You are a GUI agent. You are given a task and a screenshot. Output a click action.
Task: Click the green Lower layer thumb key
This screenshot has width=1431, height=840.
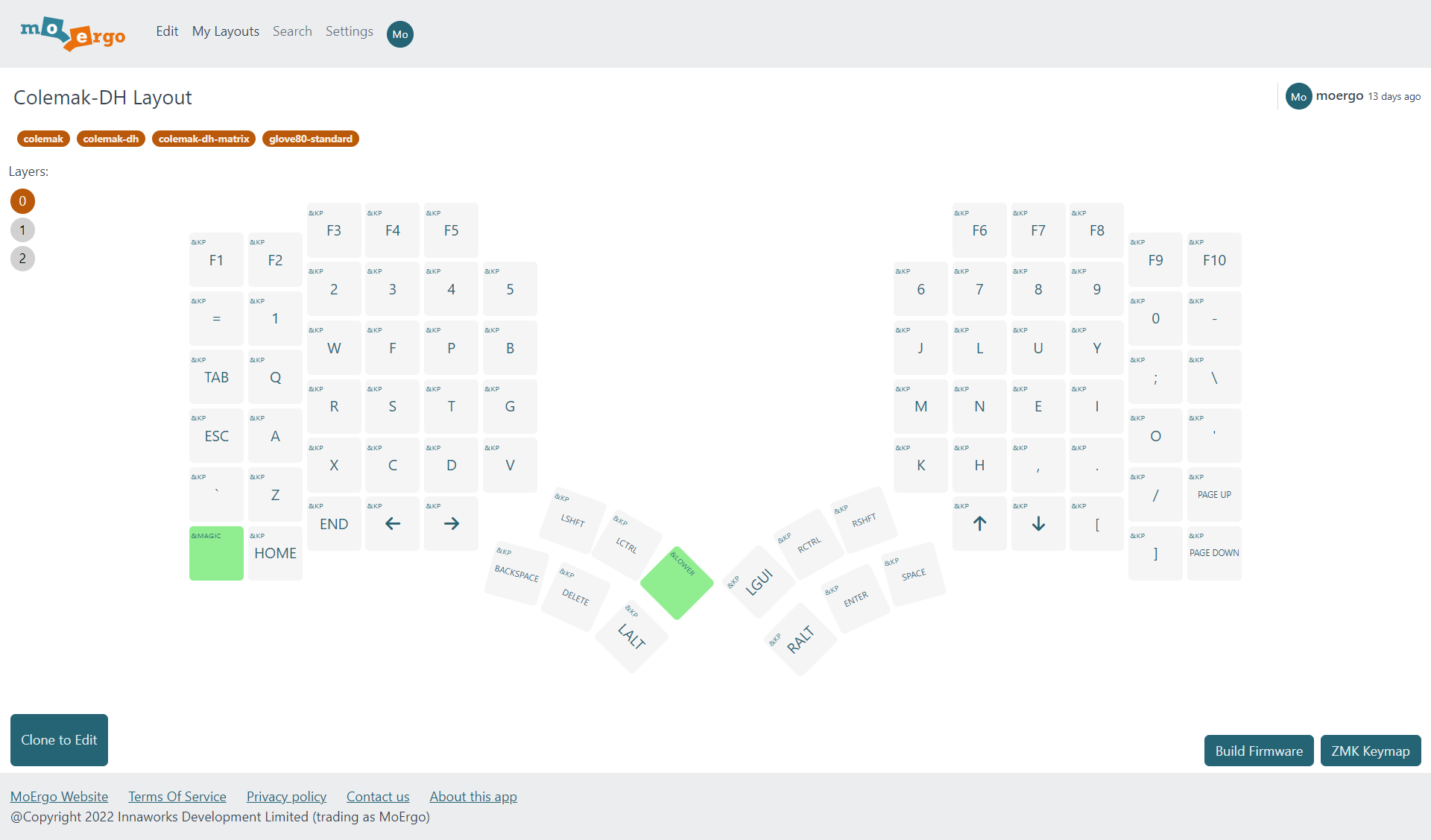(x=677, y=582)
